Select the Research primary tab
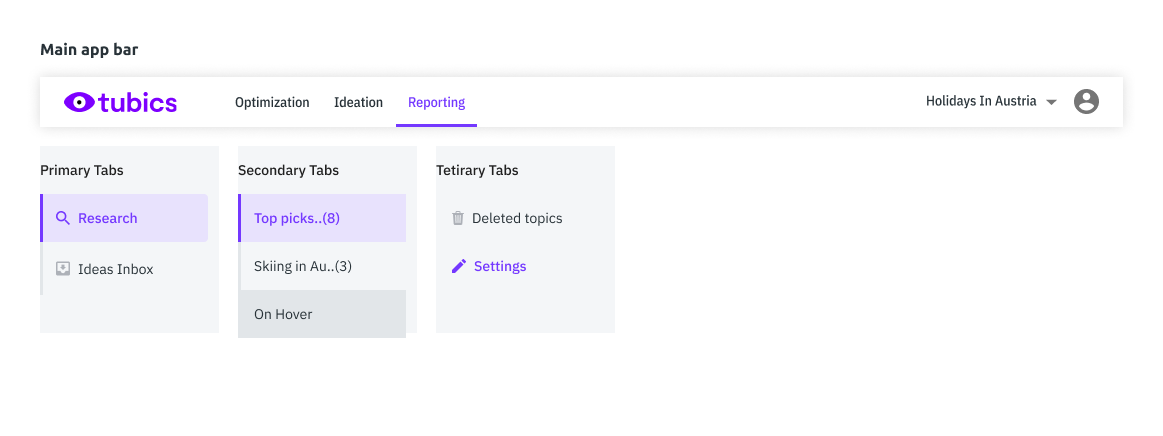The height and width of the screenshot is (436, 1163). 108,218
